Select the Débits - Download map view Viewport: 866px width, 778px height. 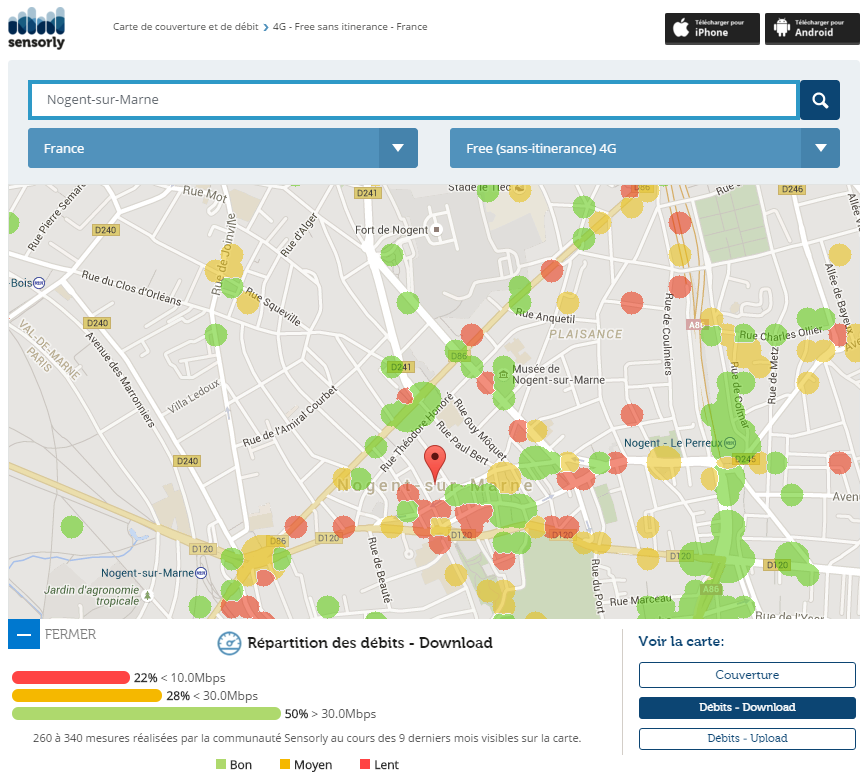pos(747,707)
